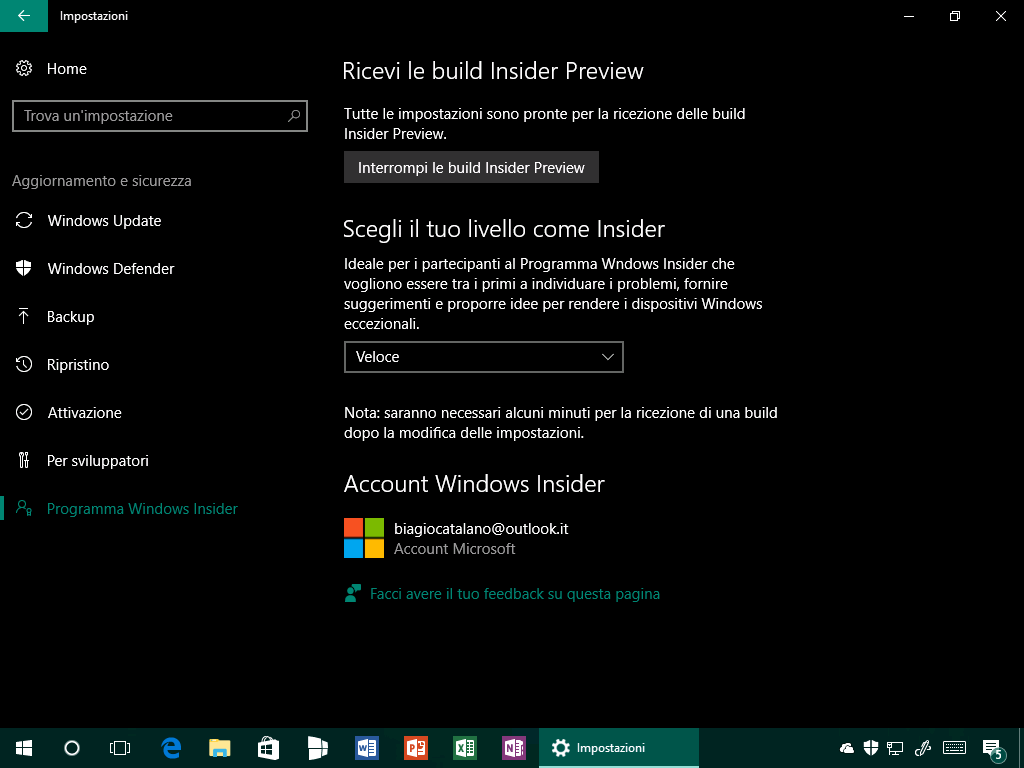Close the Impostazioni window

(x=1000, y=16)
